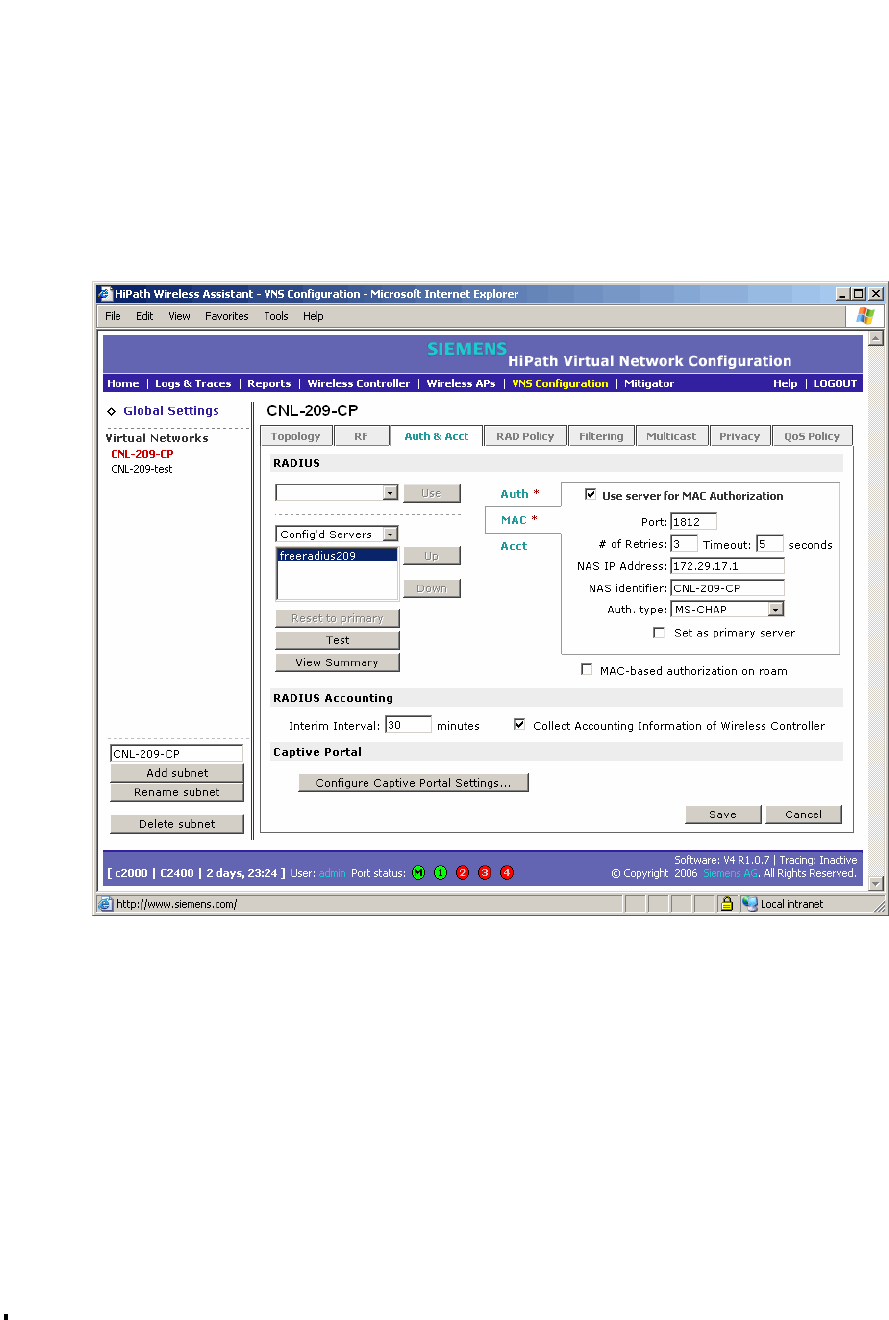Open Wireless Controller page
Screen dimensions: 889x1320
click(x=358, y=384)
